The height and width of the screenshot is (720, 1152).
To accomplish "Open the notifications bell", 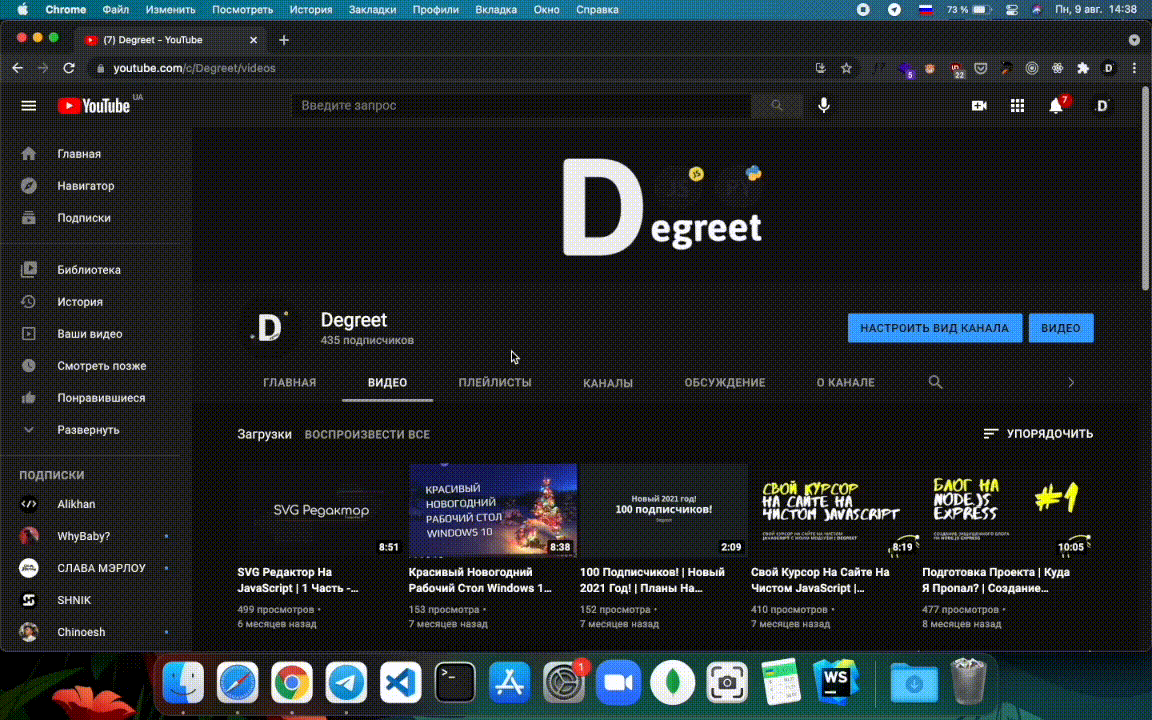I will 1056,106.
